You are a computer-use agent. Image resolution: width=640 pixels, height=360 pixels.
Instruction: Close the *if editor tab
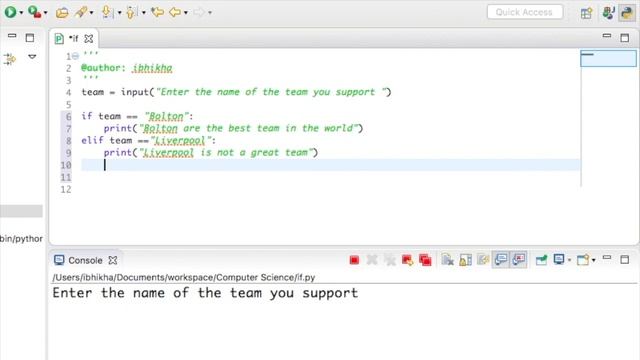(89, 39)
